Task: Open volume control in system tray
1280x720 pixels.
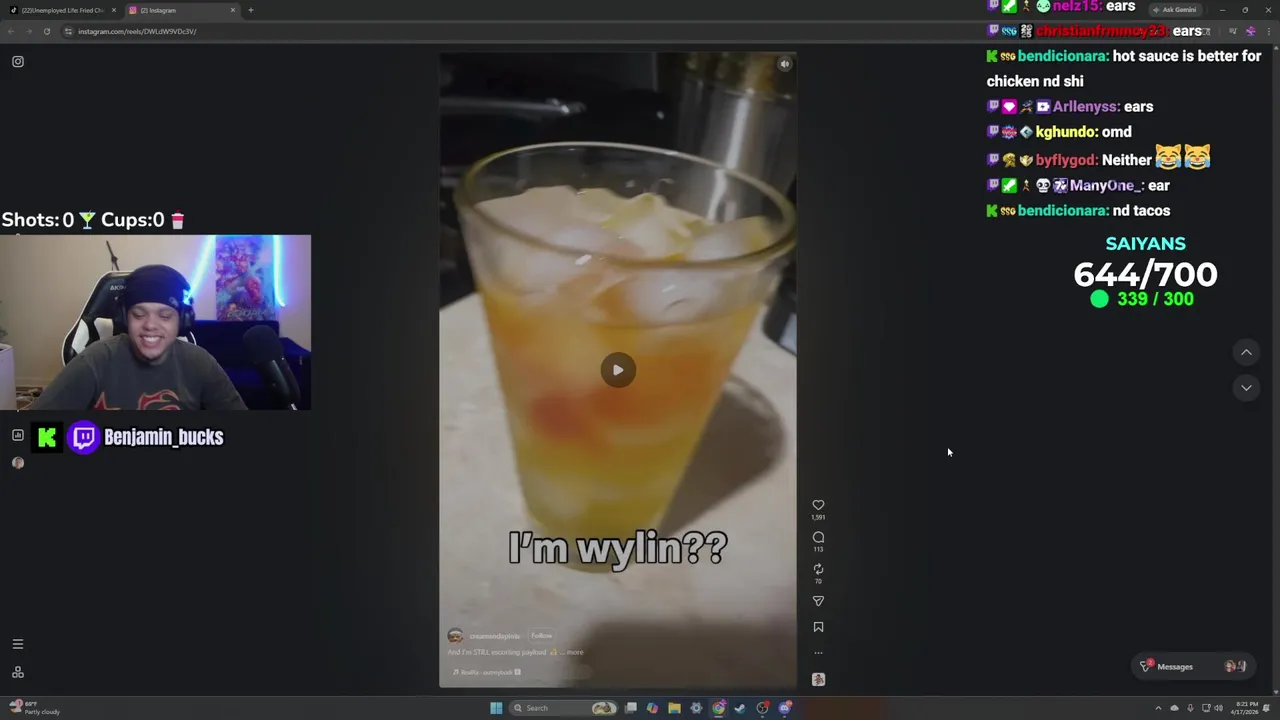Action: pyautogui.click(x=1219, y=708)
